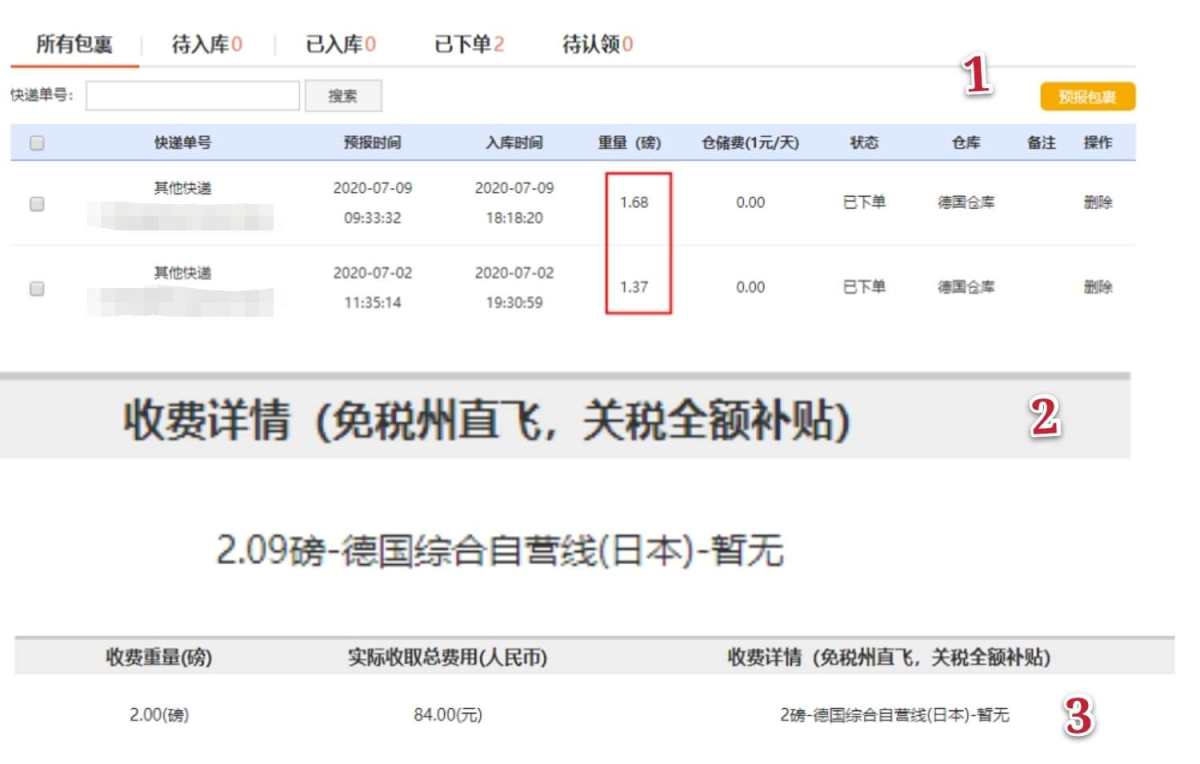This screenshot has width=1200, height=764.
Task: Click the 2.00(磅) value
Action: point(159,716)
